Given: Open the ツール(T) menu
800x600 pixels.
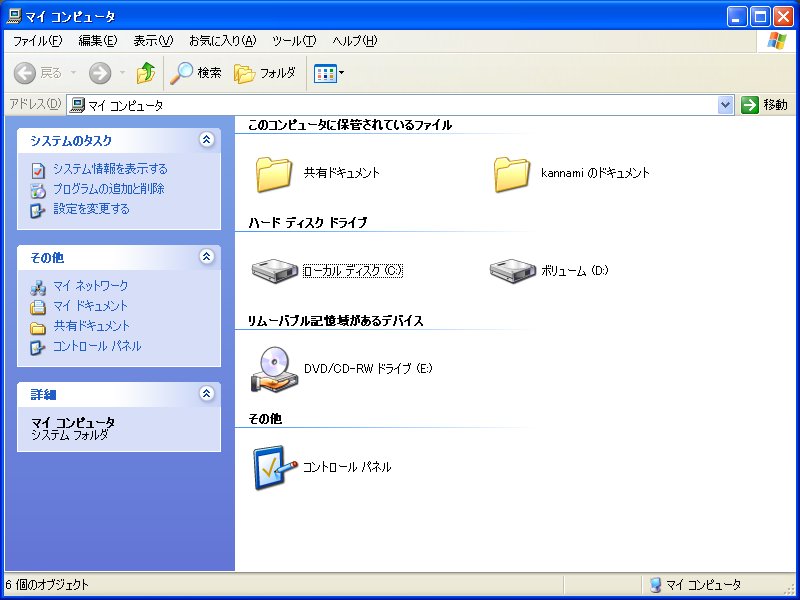Looking at the screenshot, I should coord(294,41).
